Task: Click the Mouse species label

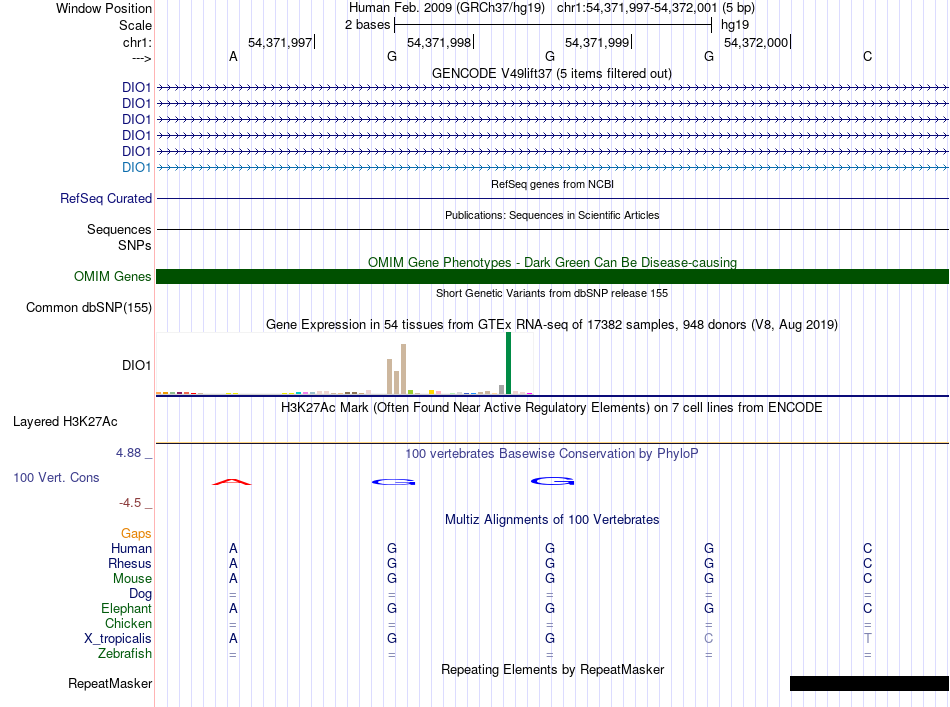Action: pyautogui.click(x=132, y=579)
